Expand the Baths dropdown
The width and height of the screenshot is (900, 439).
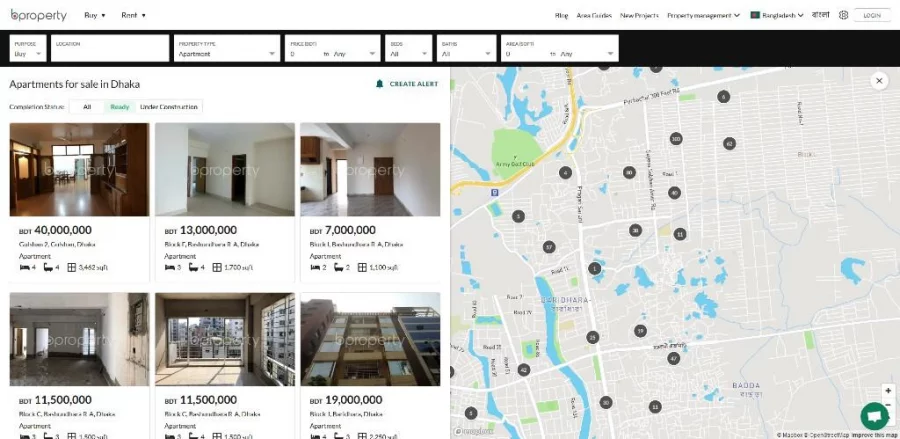click(467, 48)
